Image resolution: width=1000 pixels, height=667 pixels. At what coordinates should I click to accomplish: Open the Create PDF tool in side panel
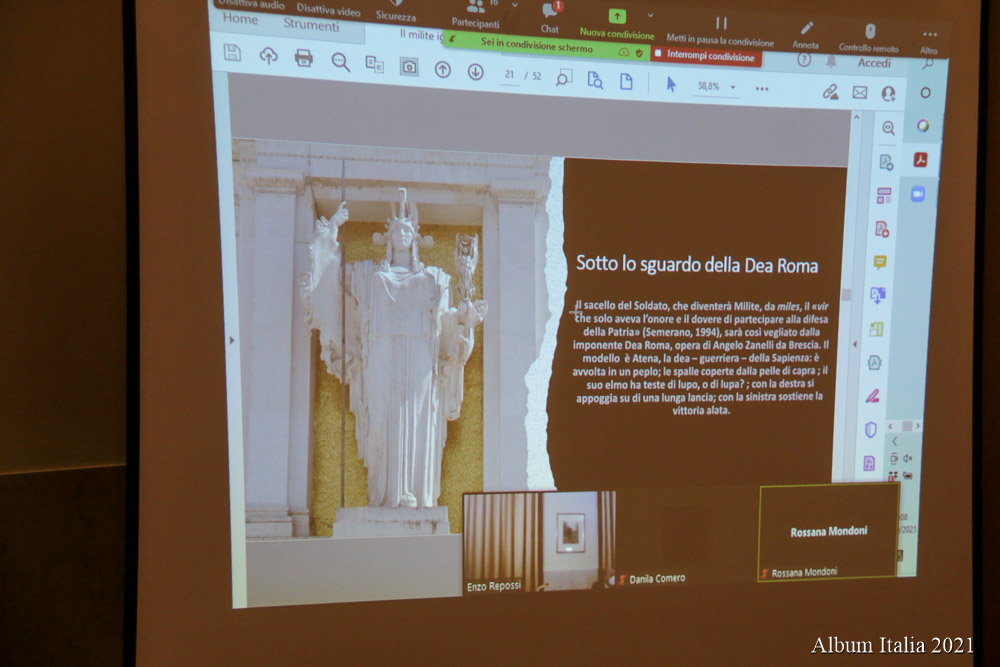[x=882, y=229]
